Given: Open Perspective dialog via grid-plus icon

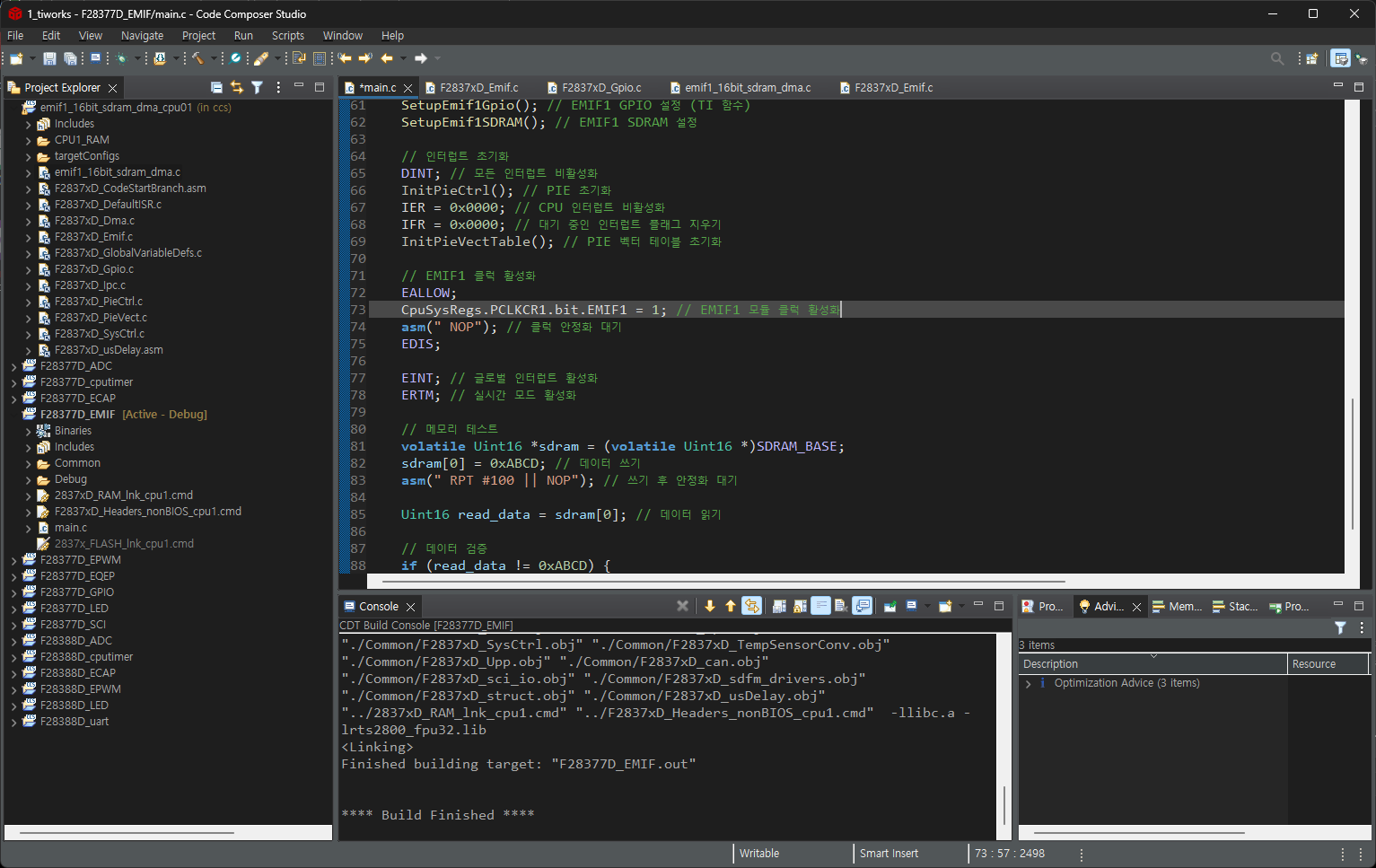Looking at the screenshot, I should [x=1311, y=58].
